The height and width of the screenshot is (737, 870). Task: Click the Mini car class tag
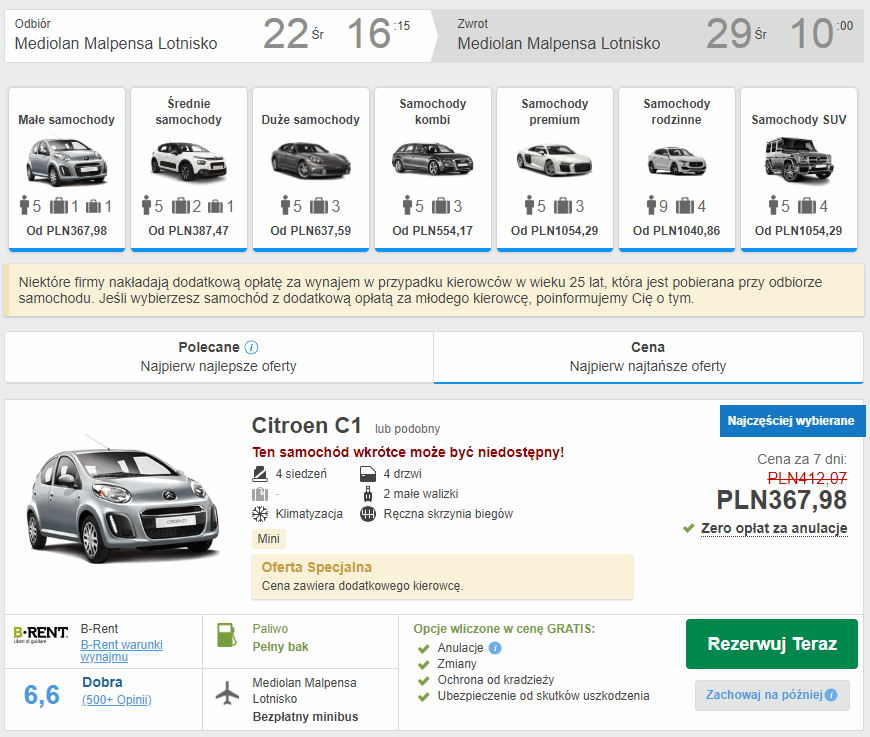(269, 539)
